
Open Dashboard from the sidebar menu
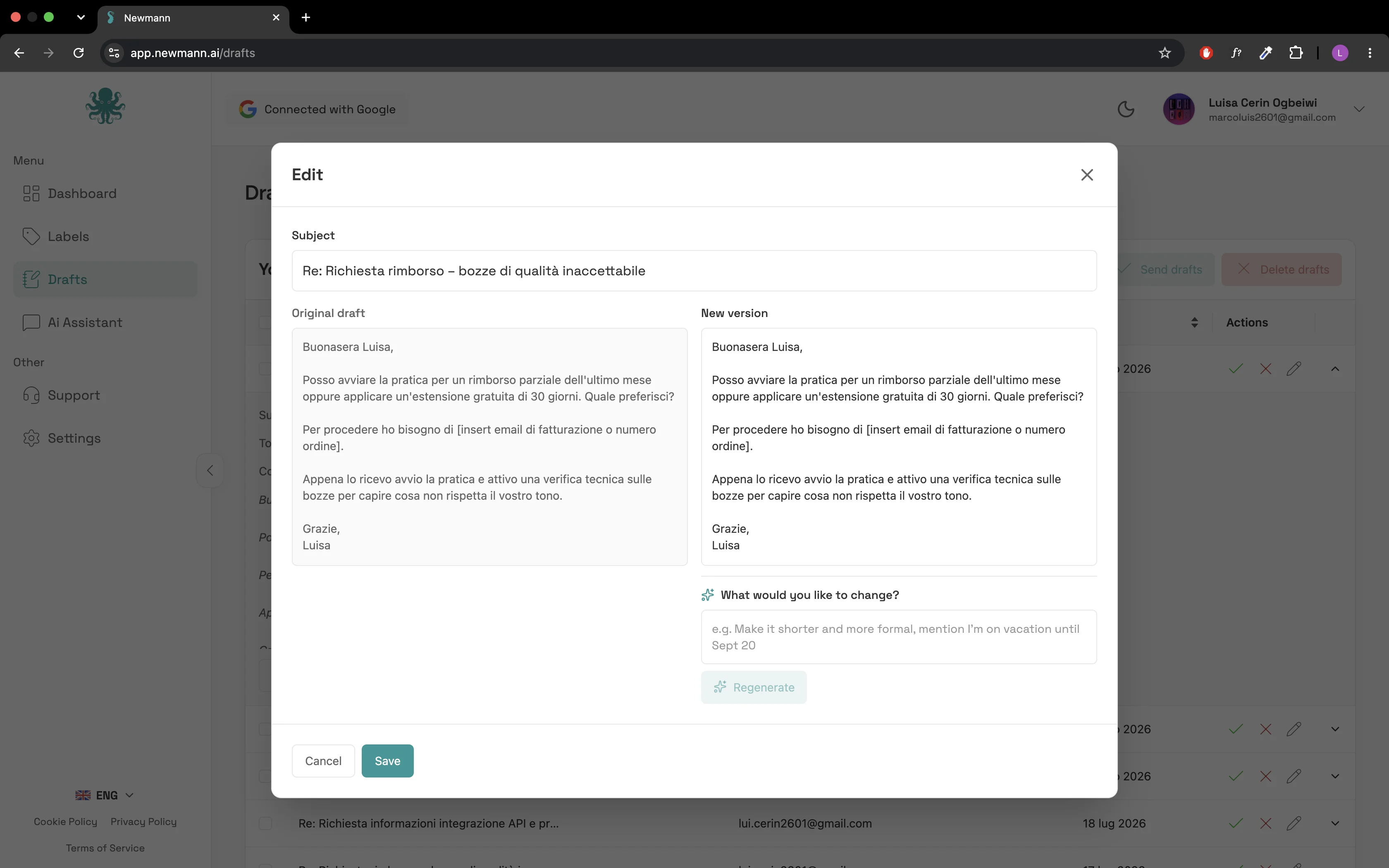pyautogui.click(x=105, y=193)
